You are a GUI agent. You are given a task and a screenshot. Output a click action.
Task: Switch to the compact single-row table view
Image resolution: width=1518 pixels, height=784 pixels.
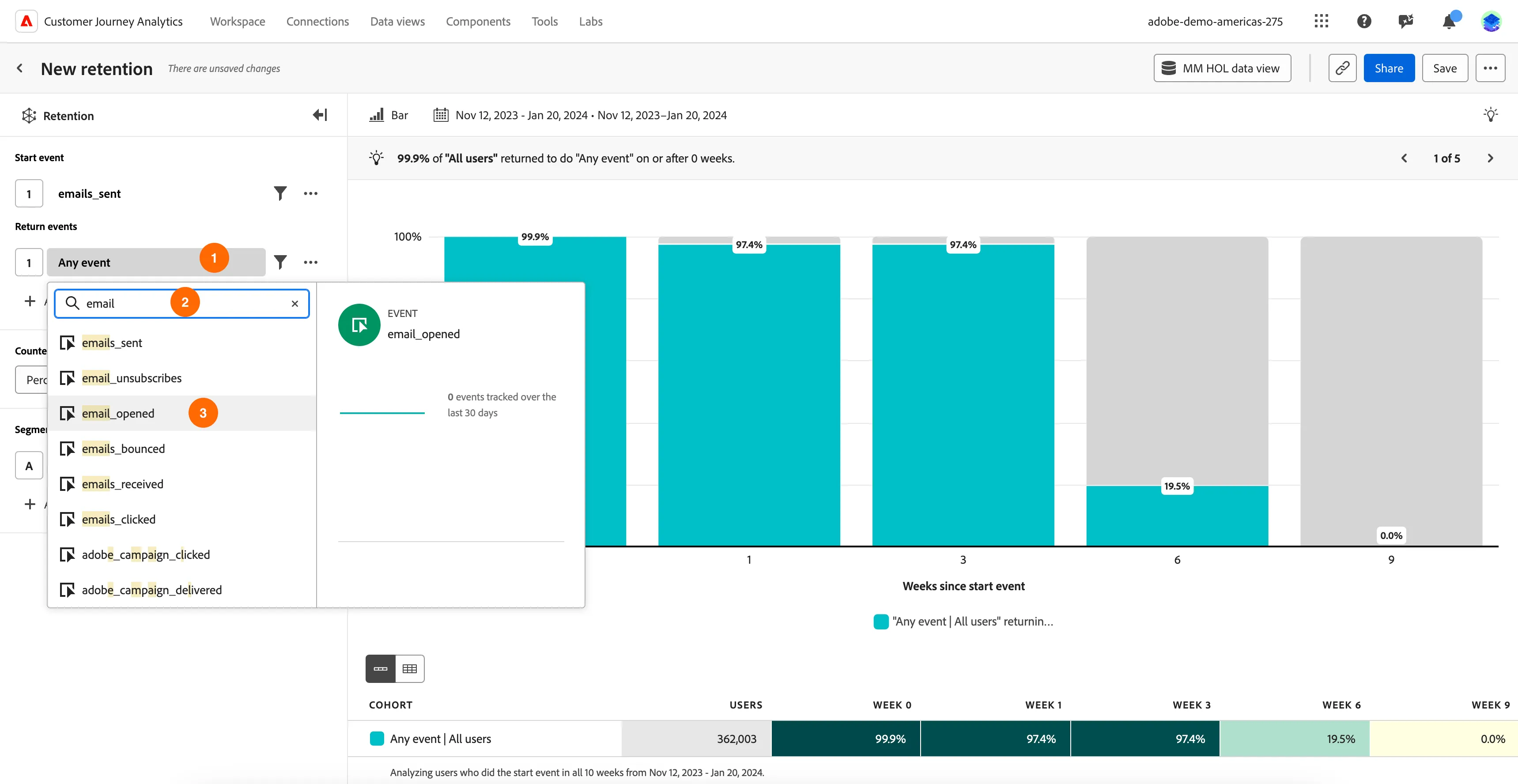pyautogui.click(x=380, y=668)
